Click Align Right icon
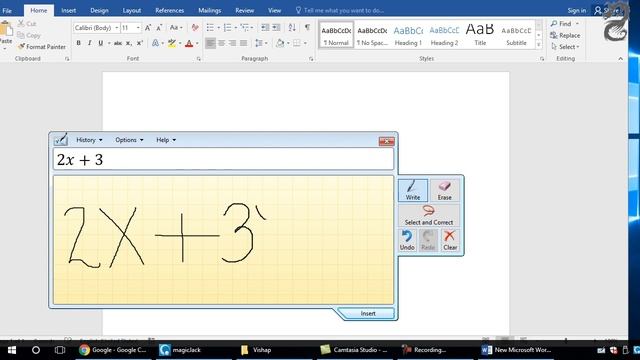Viewport: 640px width, 360px height. 232,43
